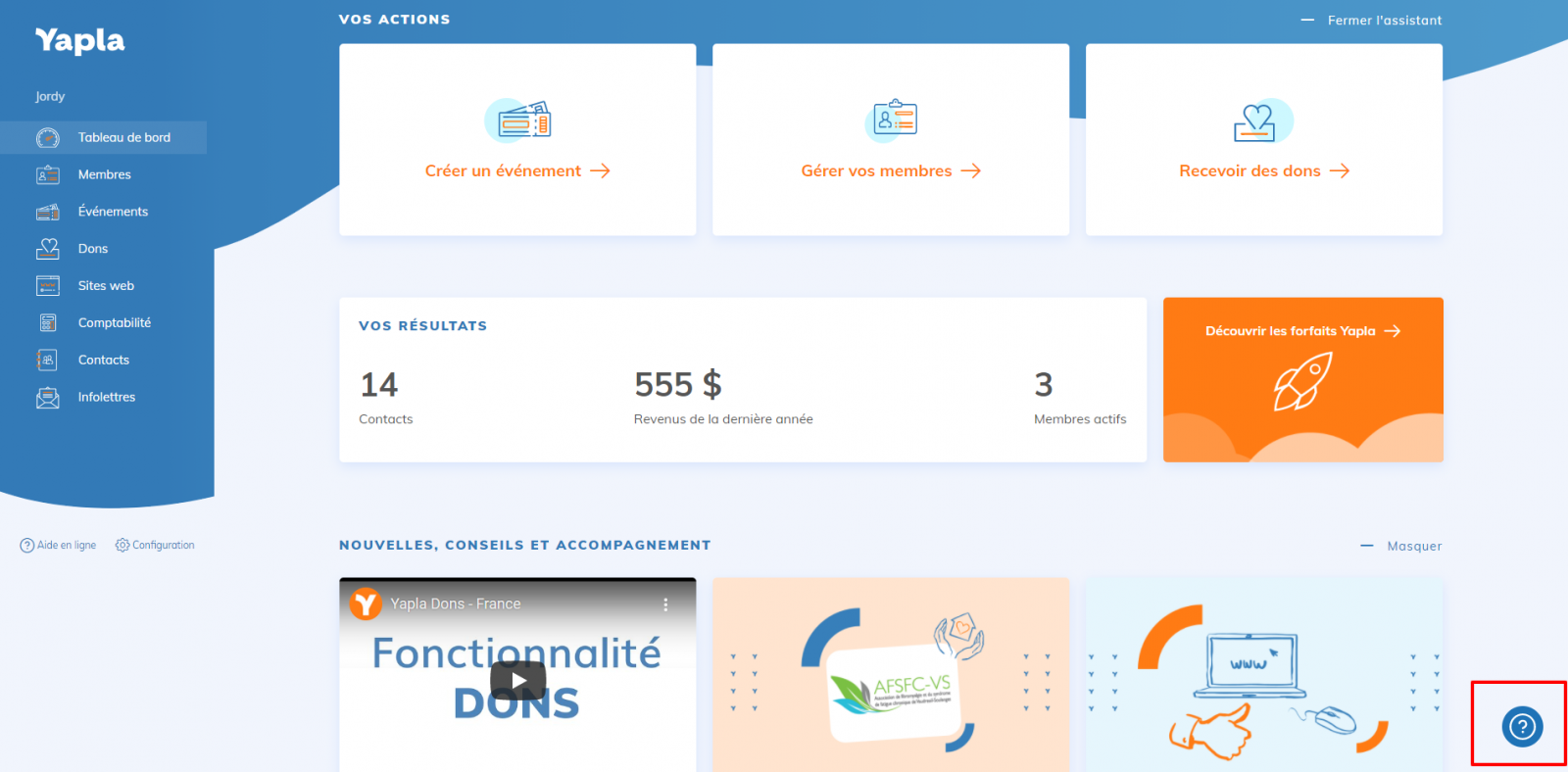Play the Fonctionnalité Dons video
The height and width of the screenshot is (772, 1568).
tap(517, 681)
